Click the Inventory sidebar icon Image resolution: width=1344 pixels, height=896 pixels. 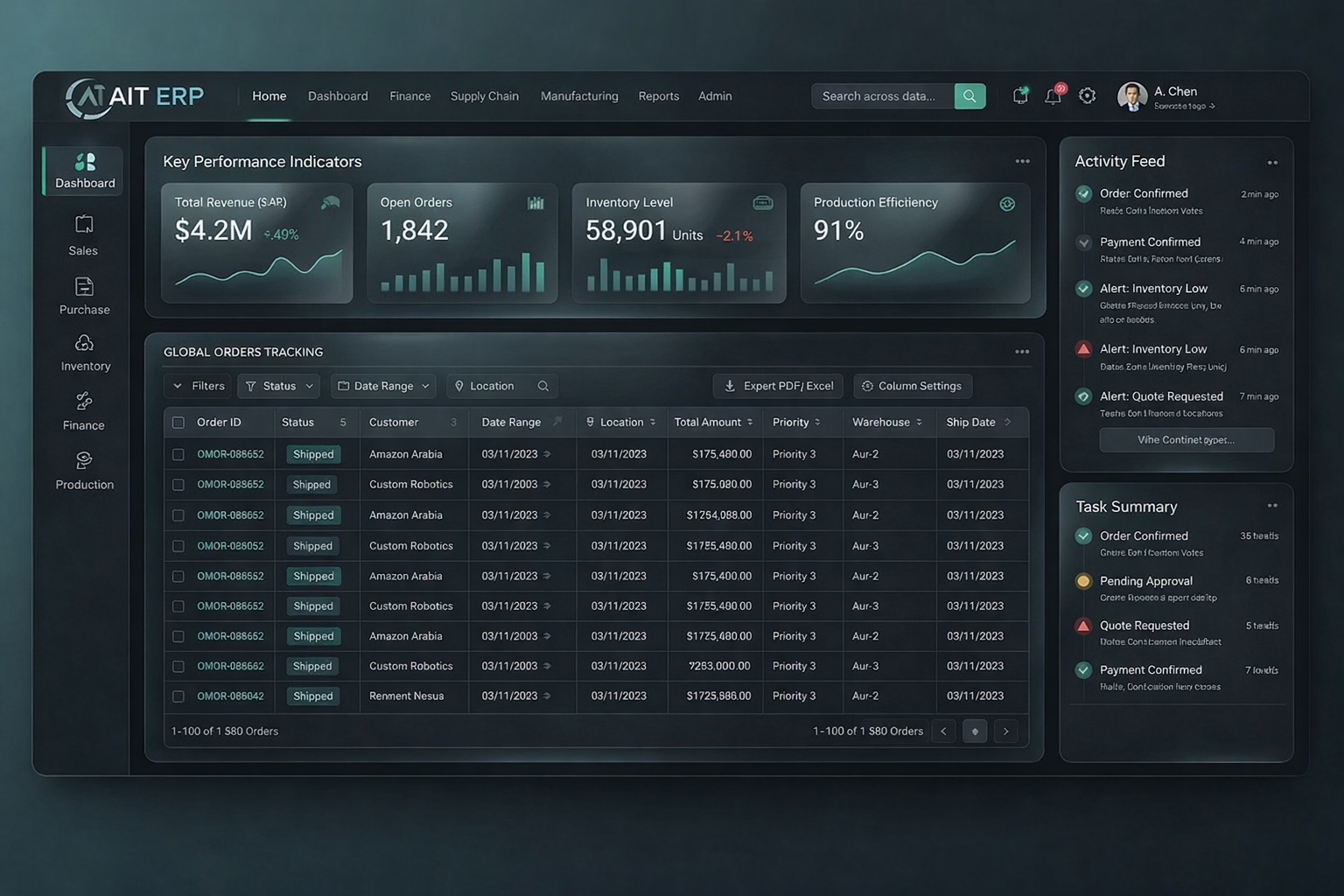click(83, 343)
